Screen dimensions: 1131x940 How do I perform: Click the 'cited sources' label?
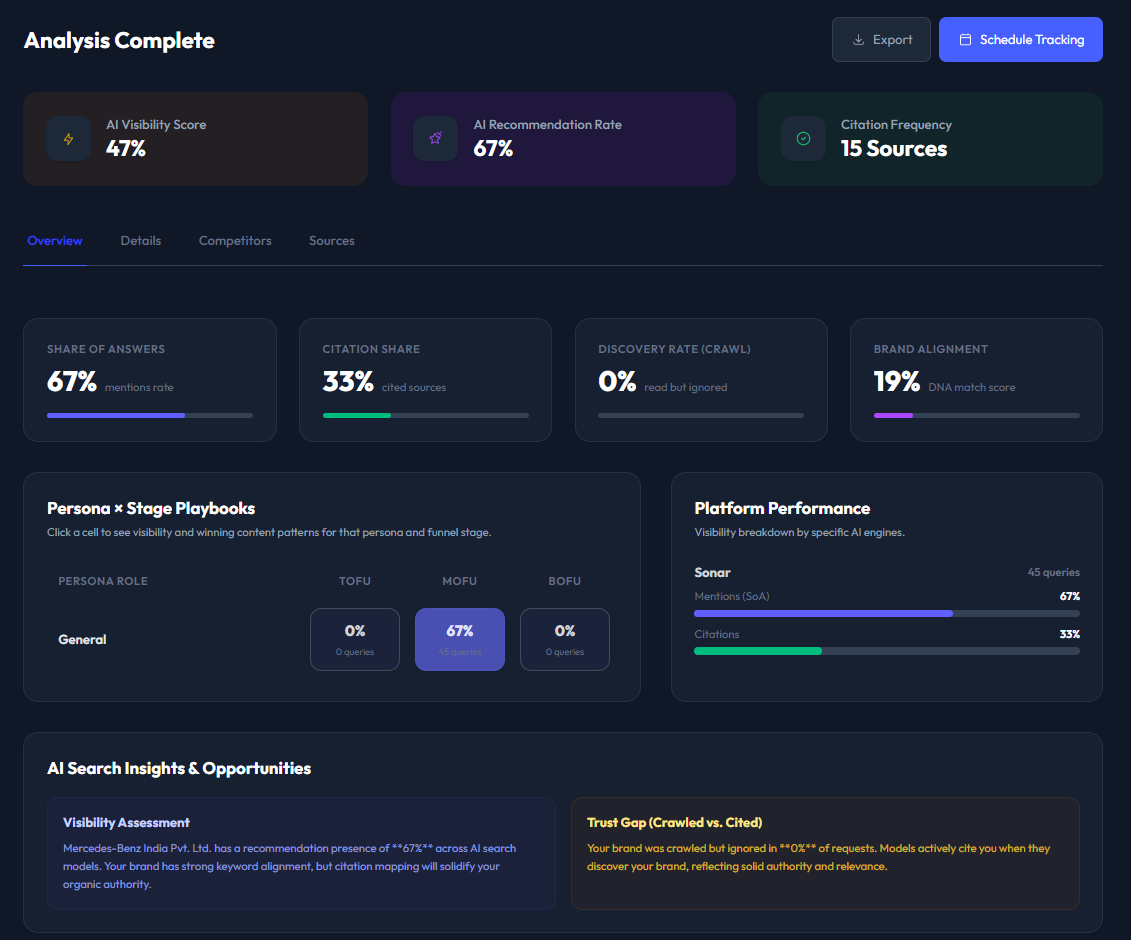tap(414, 387)
